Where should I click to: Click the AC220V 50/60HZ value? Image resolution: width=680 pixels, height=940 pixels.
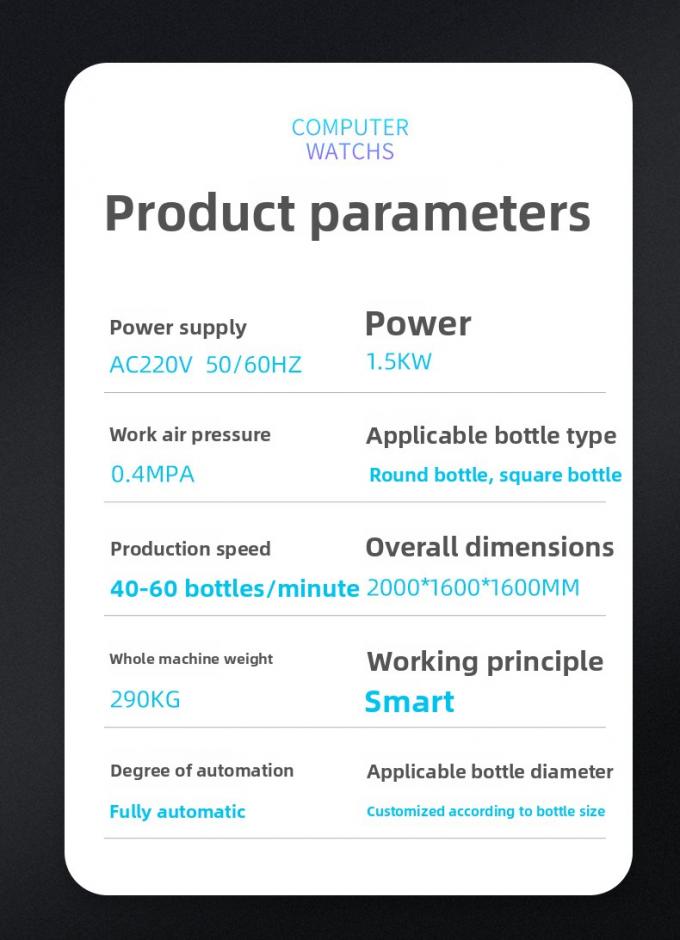pos(205,365)
